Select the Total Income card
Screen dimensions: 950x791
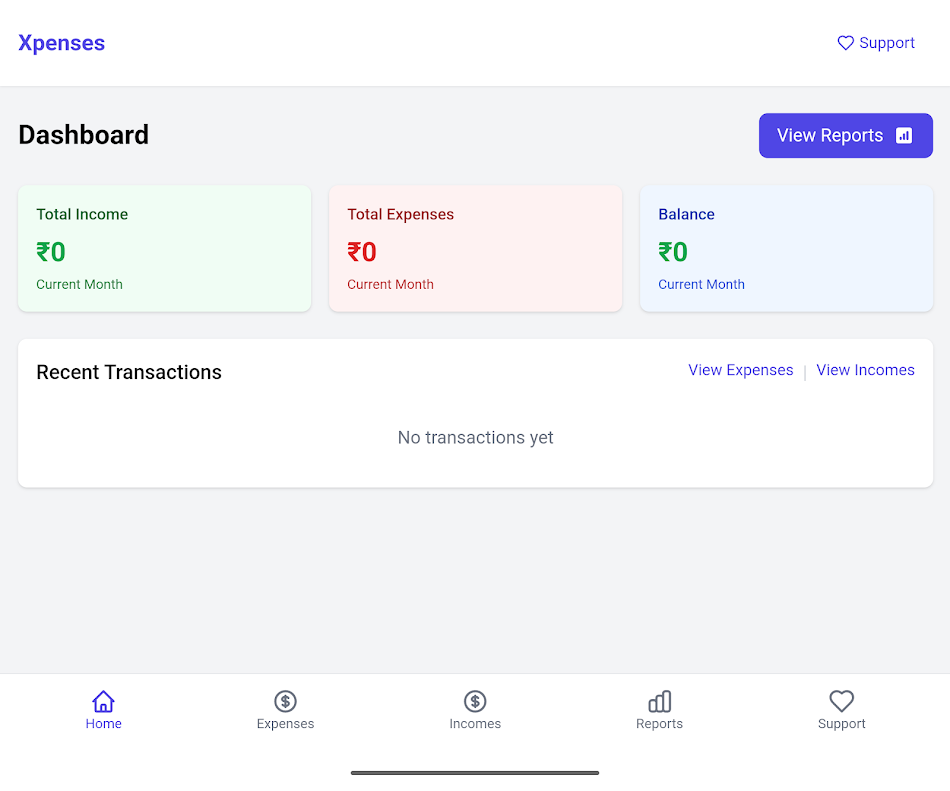[164, 248]
